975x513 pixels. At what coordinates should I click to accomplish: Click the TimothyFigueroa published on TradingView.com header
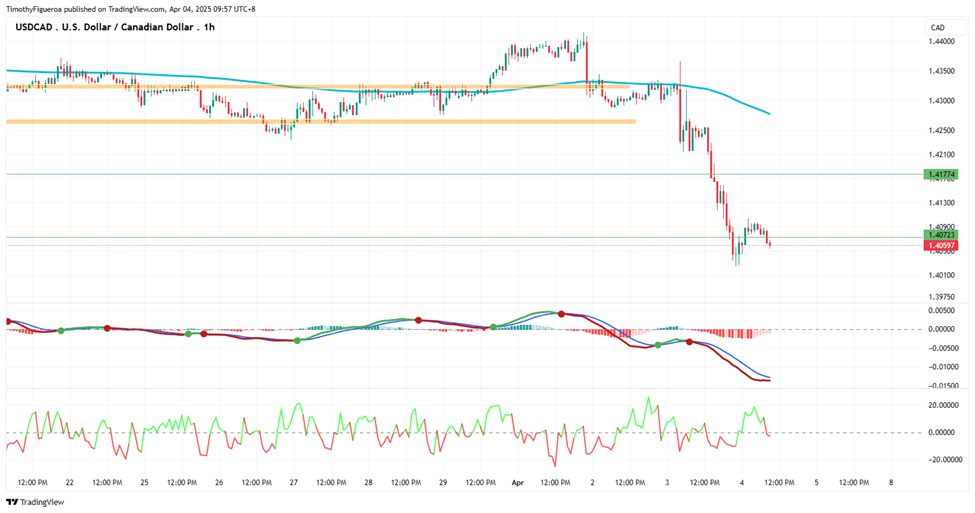[x=131, y=9]
